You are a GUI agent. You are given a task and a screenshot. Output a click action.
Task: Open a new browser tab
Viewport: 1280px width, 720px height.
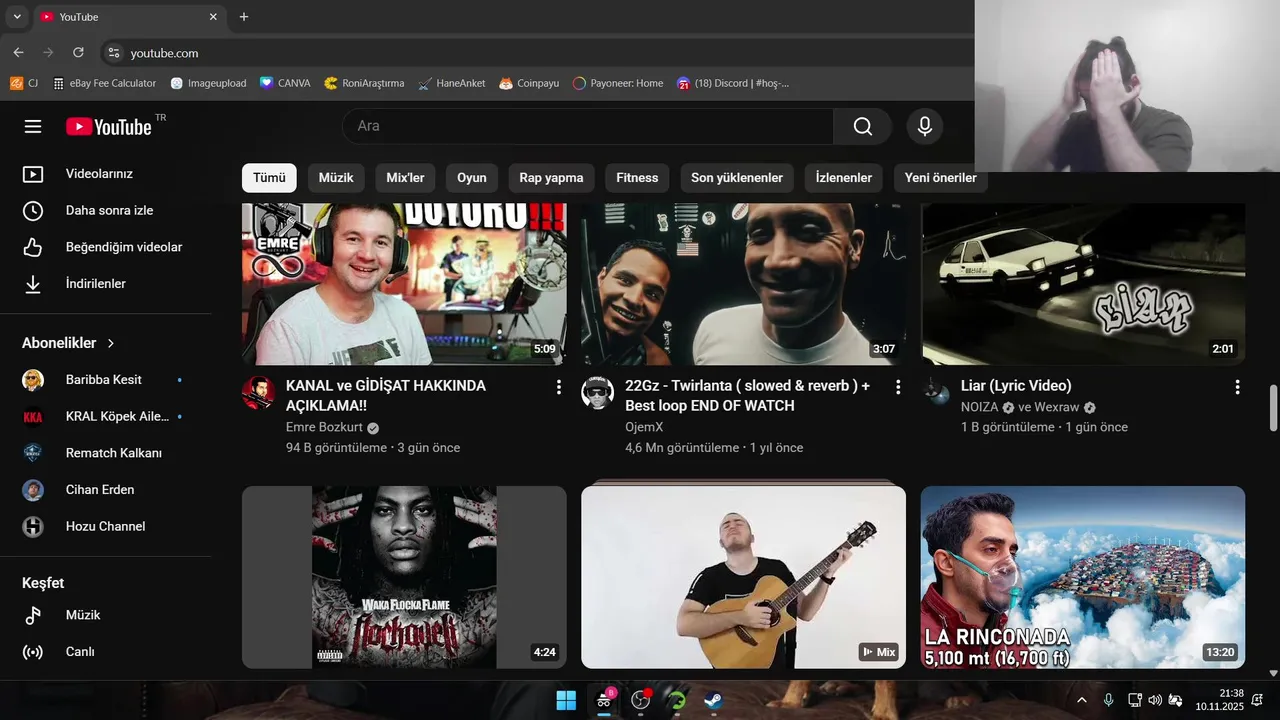(244, 17)
